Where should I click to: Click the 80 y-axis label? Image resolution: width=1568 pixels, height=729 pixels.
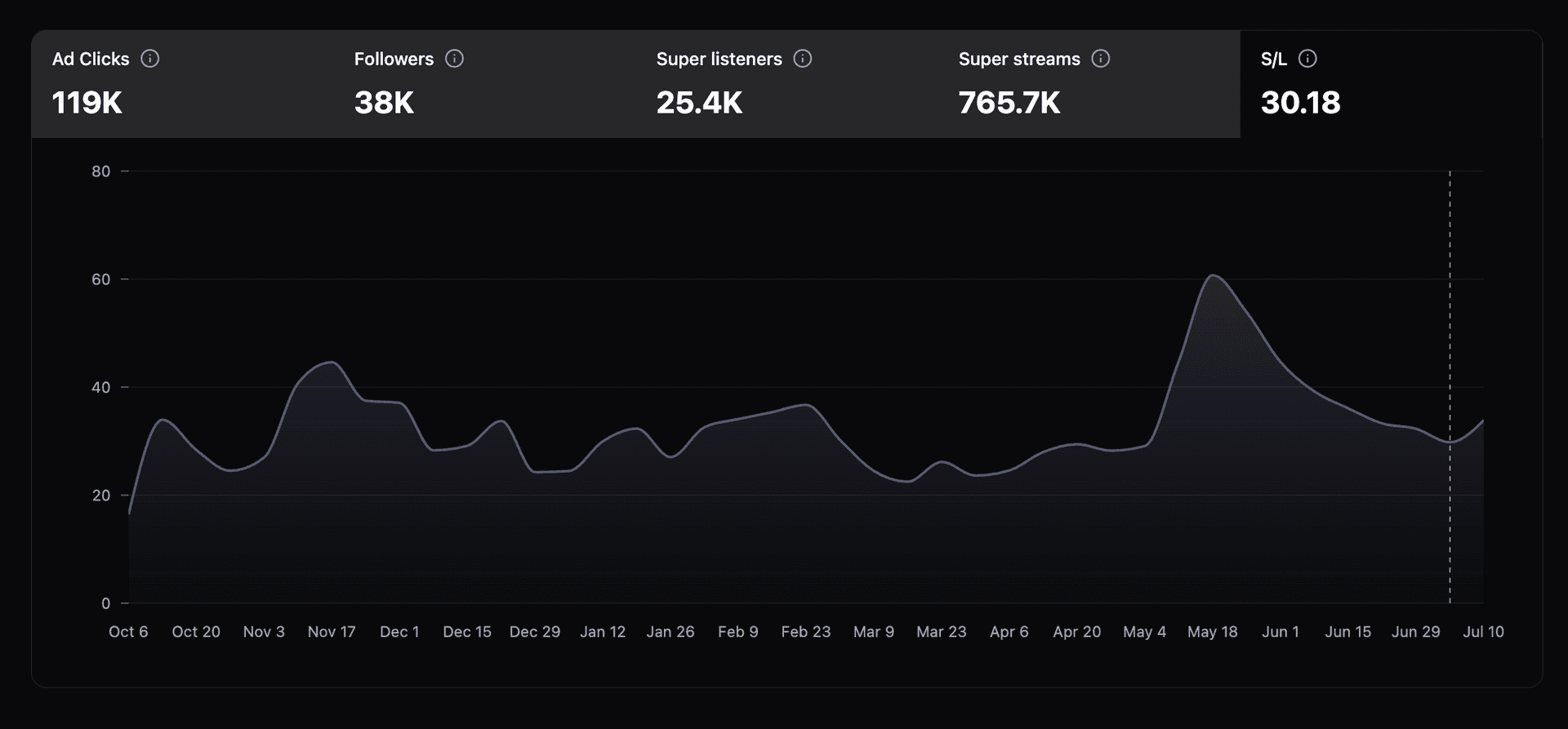coord(101,171)
